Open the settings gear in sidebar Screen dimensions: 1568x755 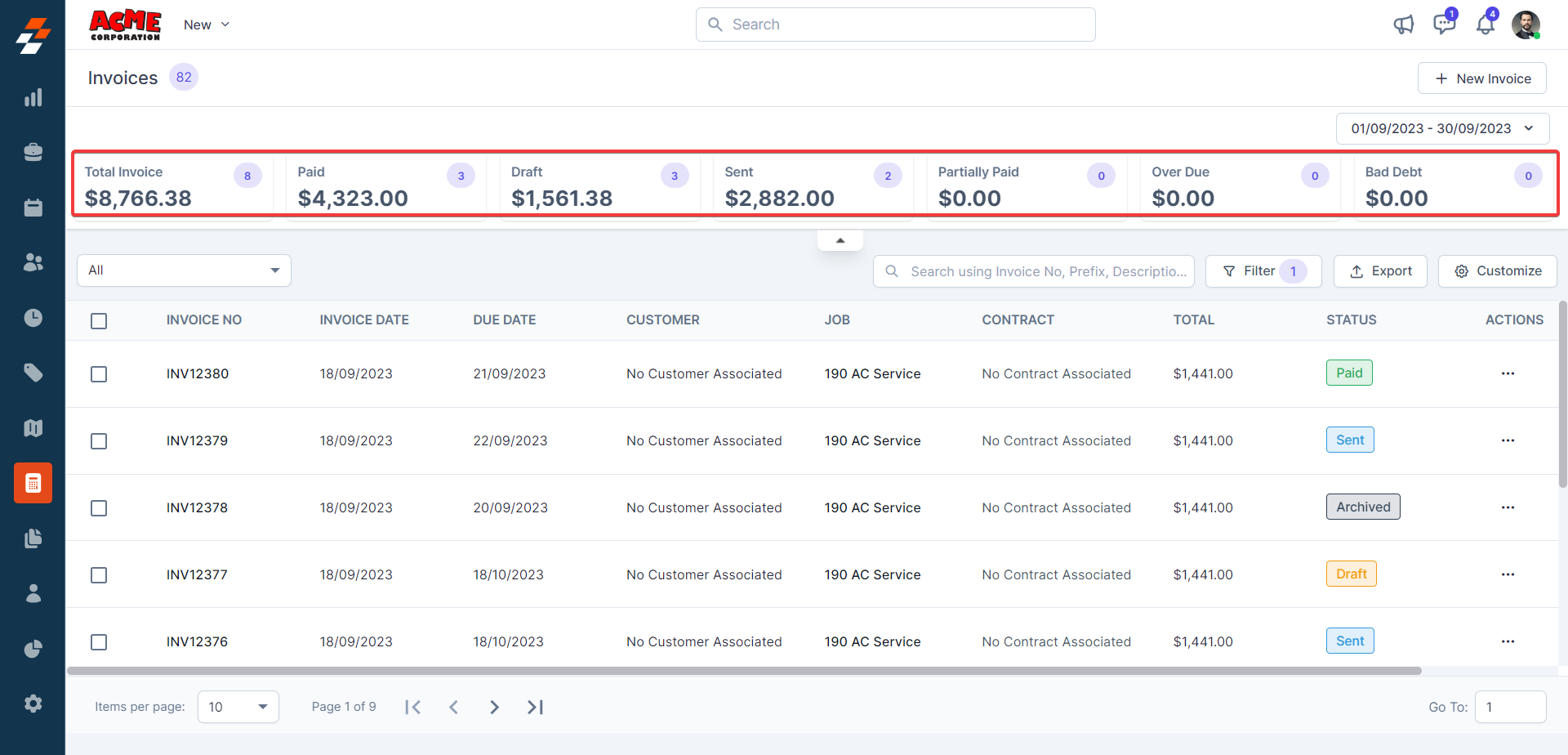pyautogui.click(x=33, y=704)
